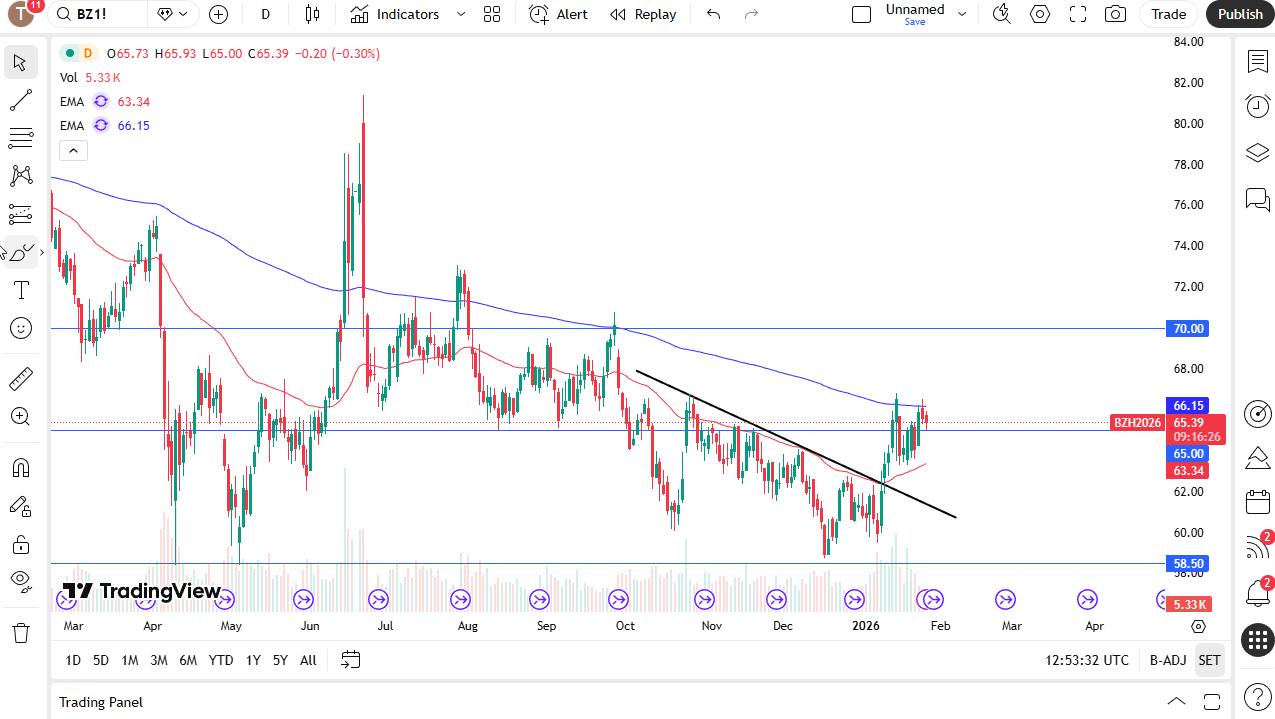This screenshot has width=1275, height=719.
Task: Open the patterns drawing tool
Action: pyautogui.click(x=20, y=176)
